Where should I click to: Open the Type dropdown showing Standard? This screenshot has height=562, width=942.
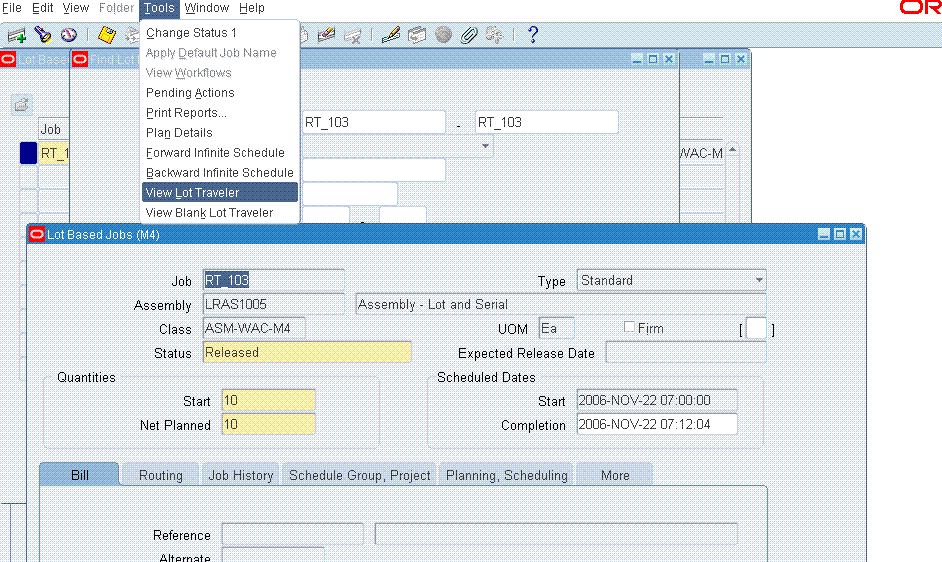759,280
